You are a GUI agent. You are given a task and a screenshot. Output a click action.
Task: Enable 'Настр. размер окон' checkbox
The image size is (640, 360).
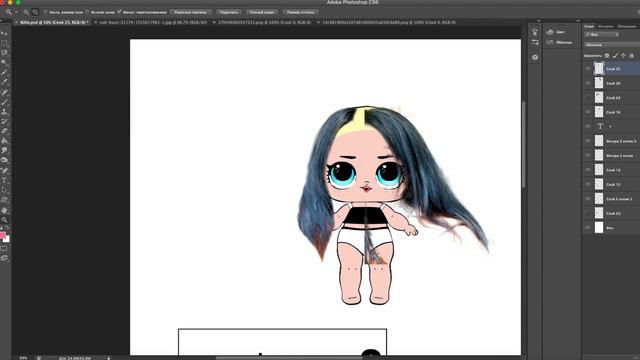[45, 12]
